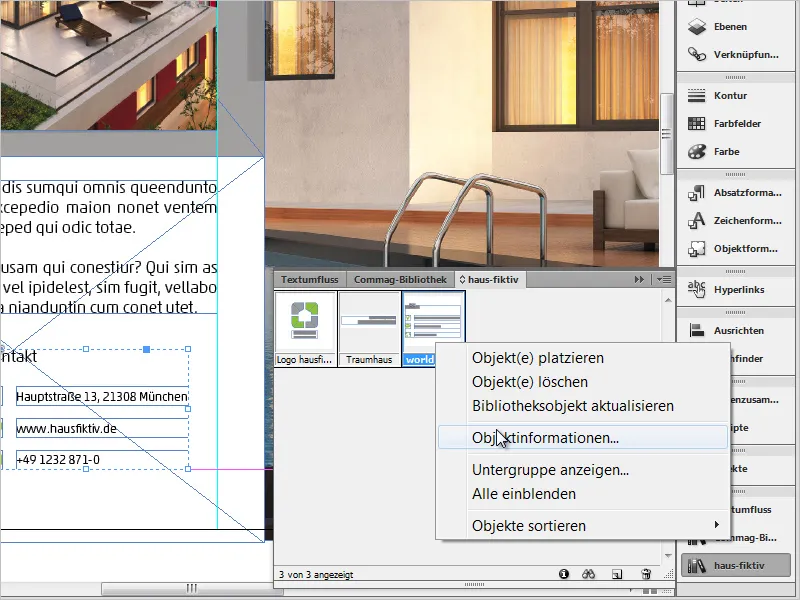Click binoculars show subset icon
This screenshot has height=600, width=800.
589,574
